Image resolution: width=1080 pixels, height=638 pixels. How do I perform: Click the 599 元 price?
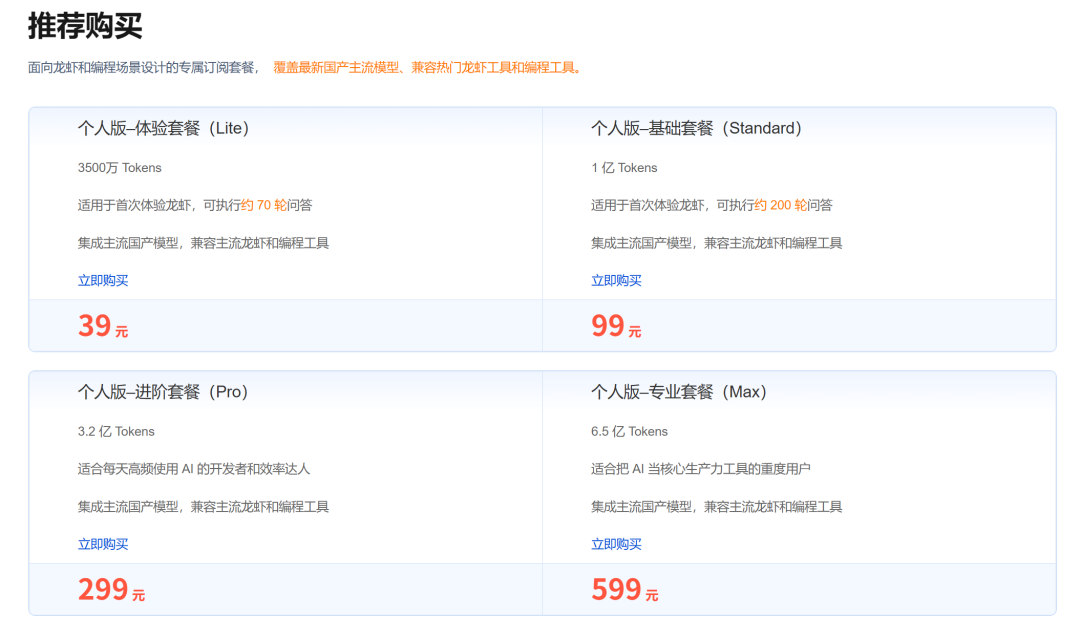click(624, 590)
